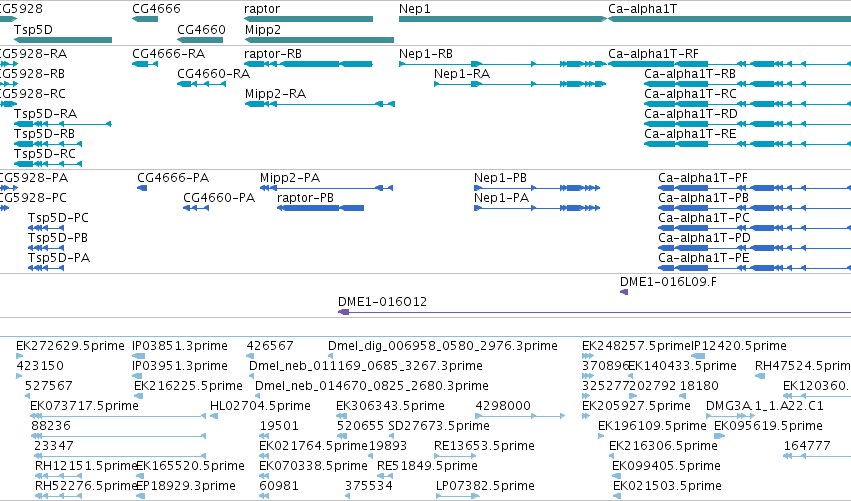Click the DME1-016L09.F feature
This screenshot has height=501, width=851.
point(624,292)
